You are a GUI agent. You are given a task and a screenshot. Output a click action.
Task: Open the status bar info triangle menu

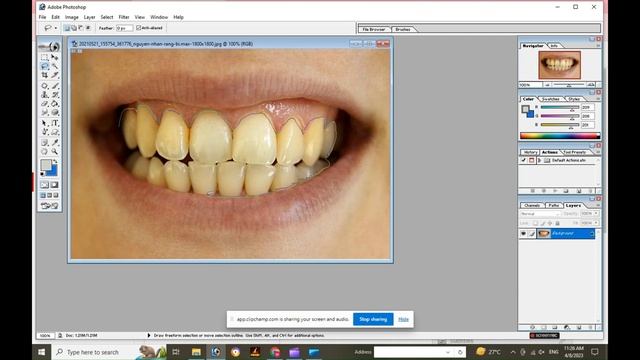[149, 335]
